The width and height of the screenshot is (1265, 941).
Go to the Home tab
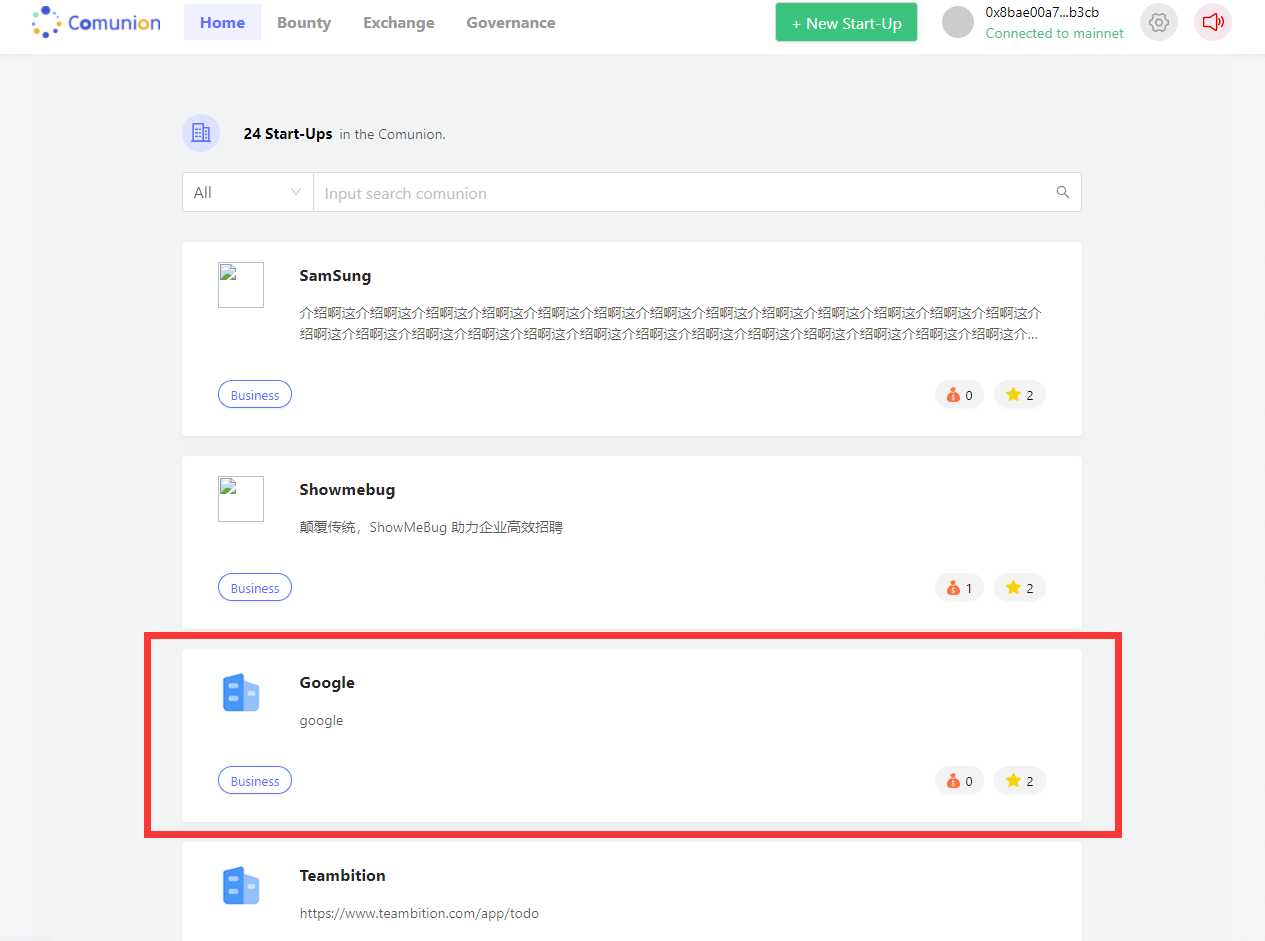(x=222, y=22)
